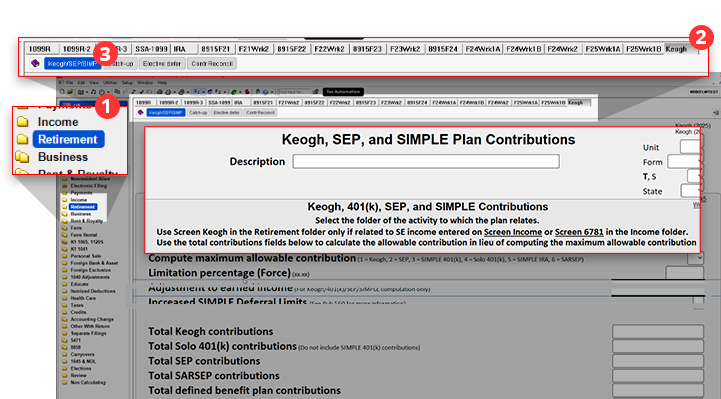This screenshot has width=721, height=399.
Task: Select the 1045 & NOL folder
Action: 83,361
